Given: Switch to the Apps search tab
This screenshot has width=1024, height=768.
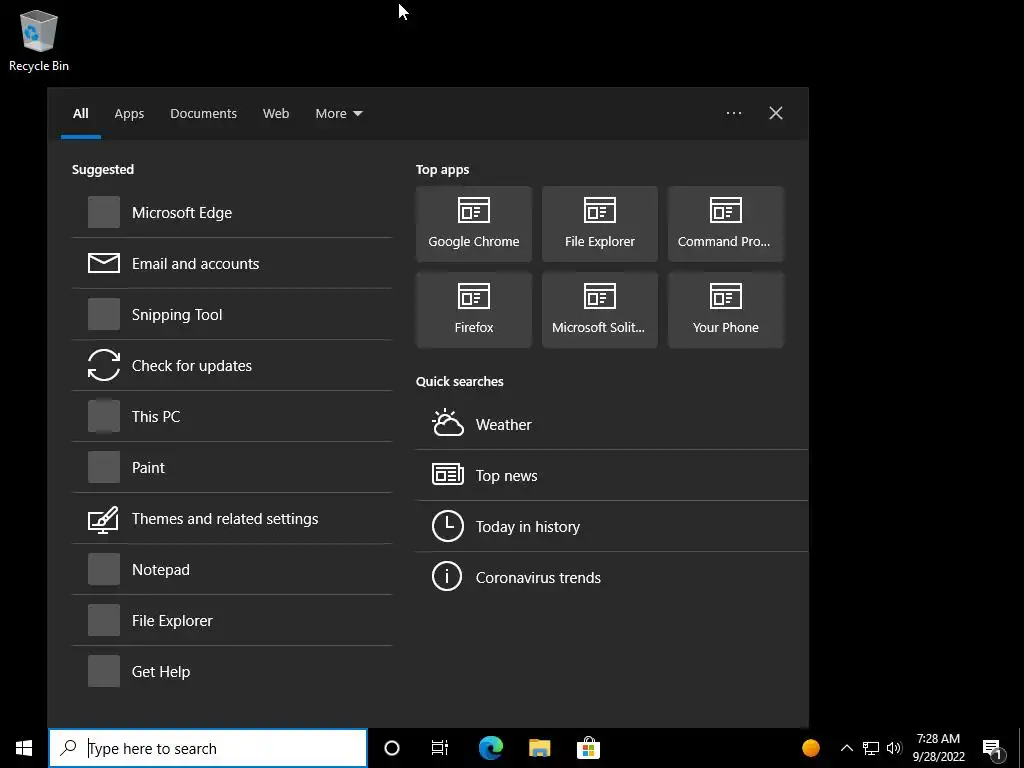Looking at the screenshot, I should pyautogui.click(x=129, y=114).
